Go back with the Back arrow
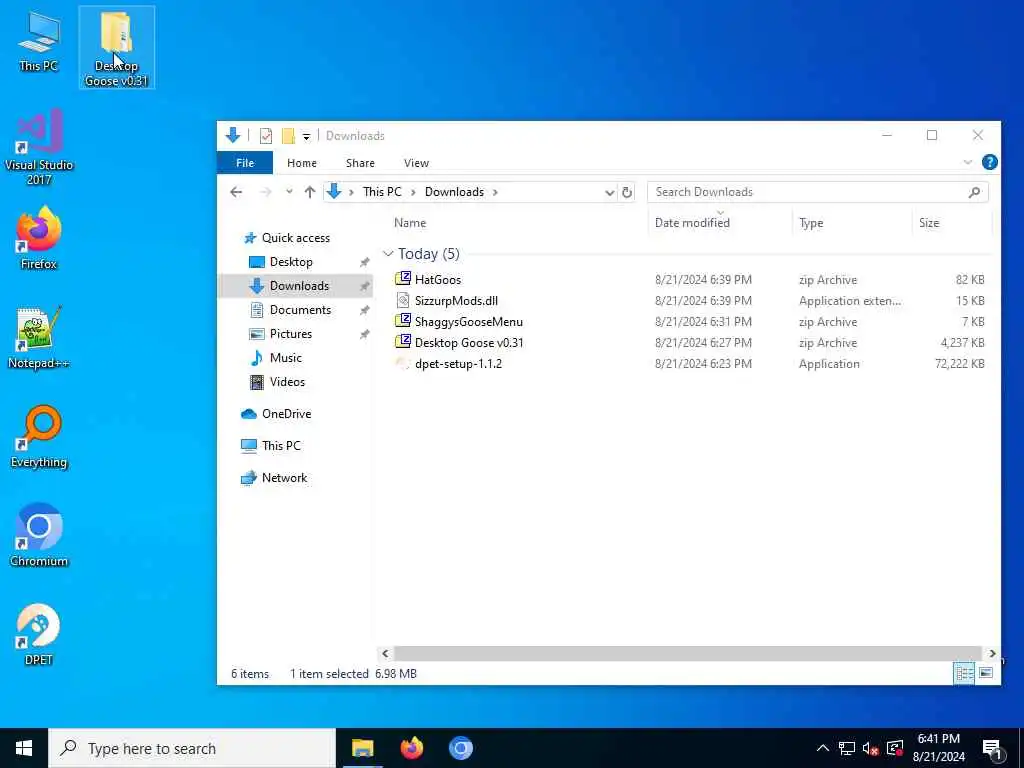Viewport: 1024px width, 768px height. [x=236, y=192]
